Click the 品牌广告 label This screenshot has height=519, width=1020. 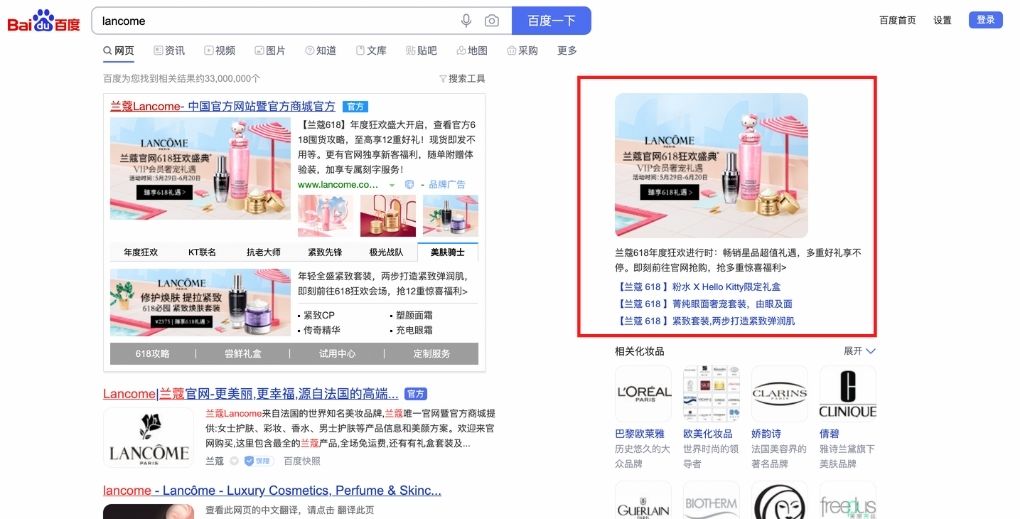click(x=447, y=185)
